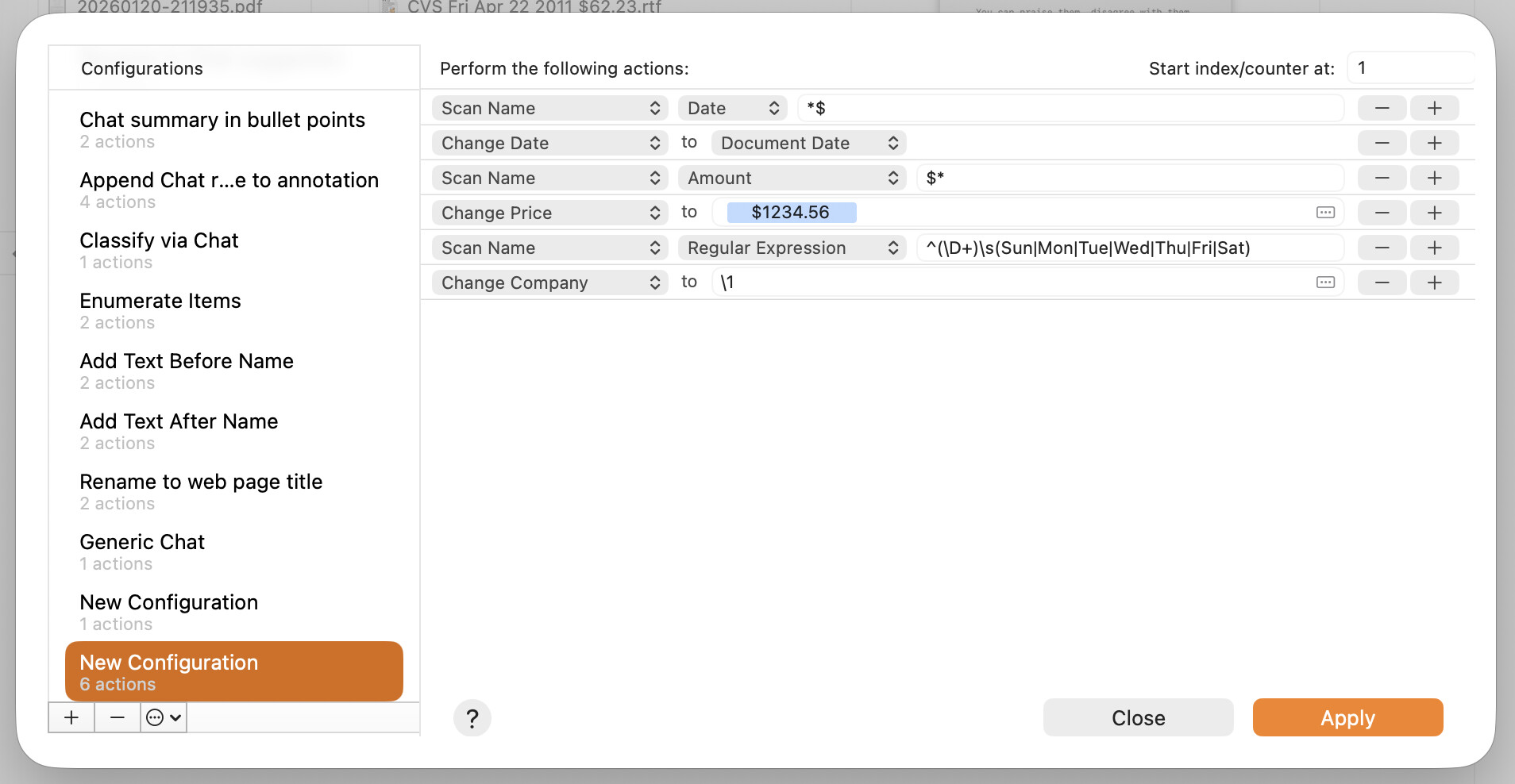
Task: Open the help question mark button
Action: pyautogui.click(x=472, y=718)
